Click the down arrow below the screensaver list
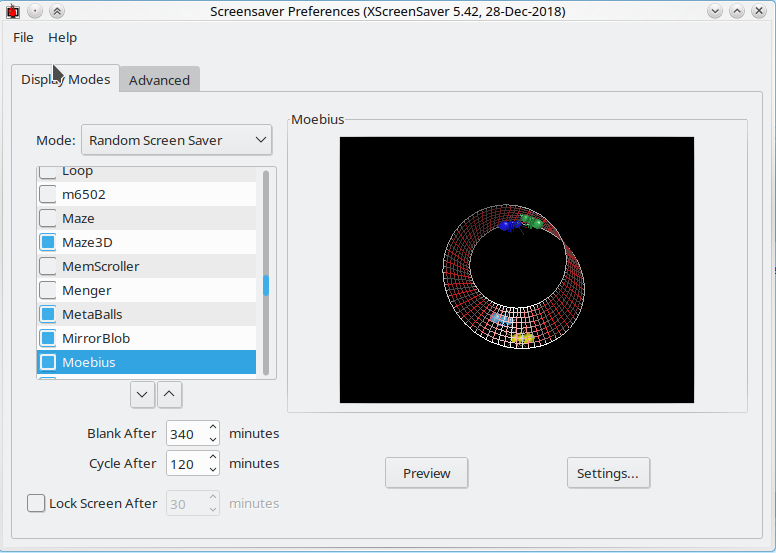The height and width of the screenshot is (553, 776). pos(143,394)
